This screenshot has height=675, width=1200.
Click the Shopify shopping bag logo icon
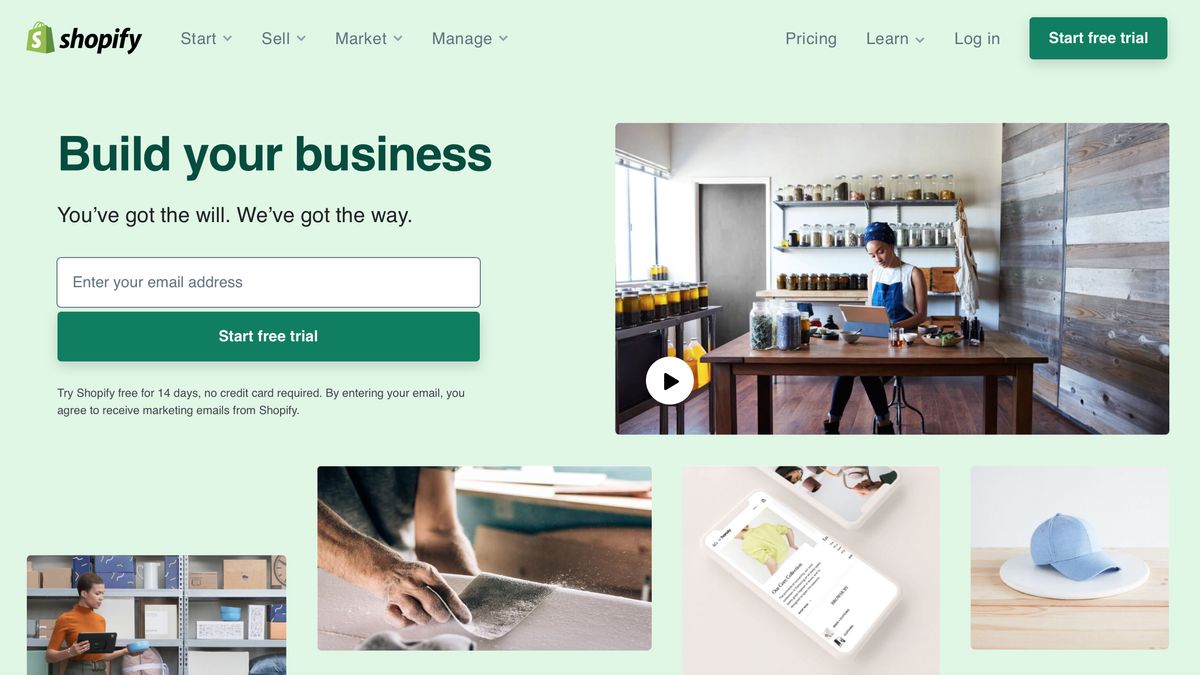click(x=40, y=38)
